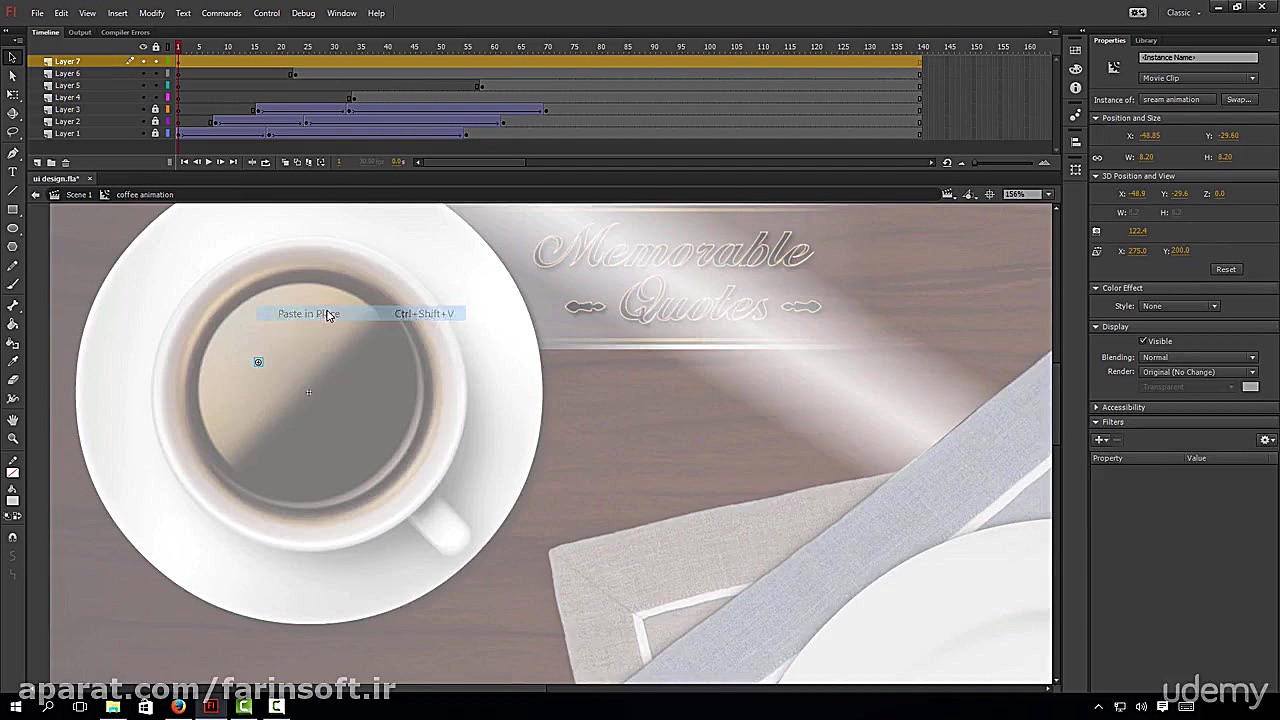Viewport: 1280px width, 720px height.
Task: Delete the layer with the trash icon
Action: pos(66,162)
